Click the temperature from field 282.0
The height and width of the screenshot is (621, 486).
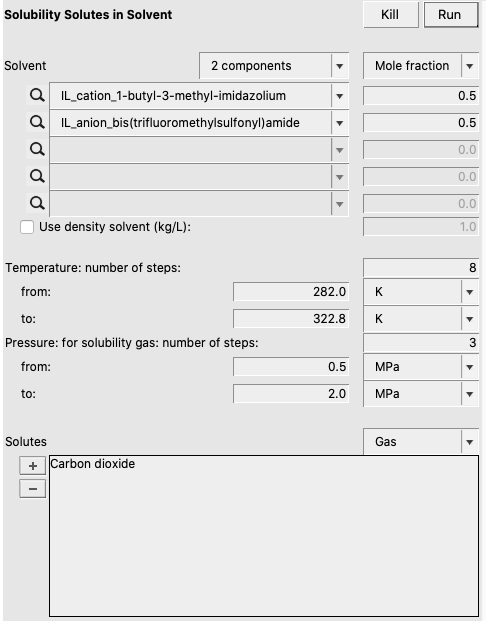click(x=291, y=292)
